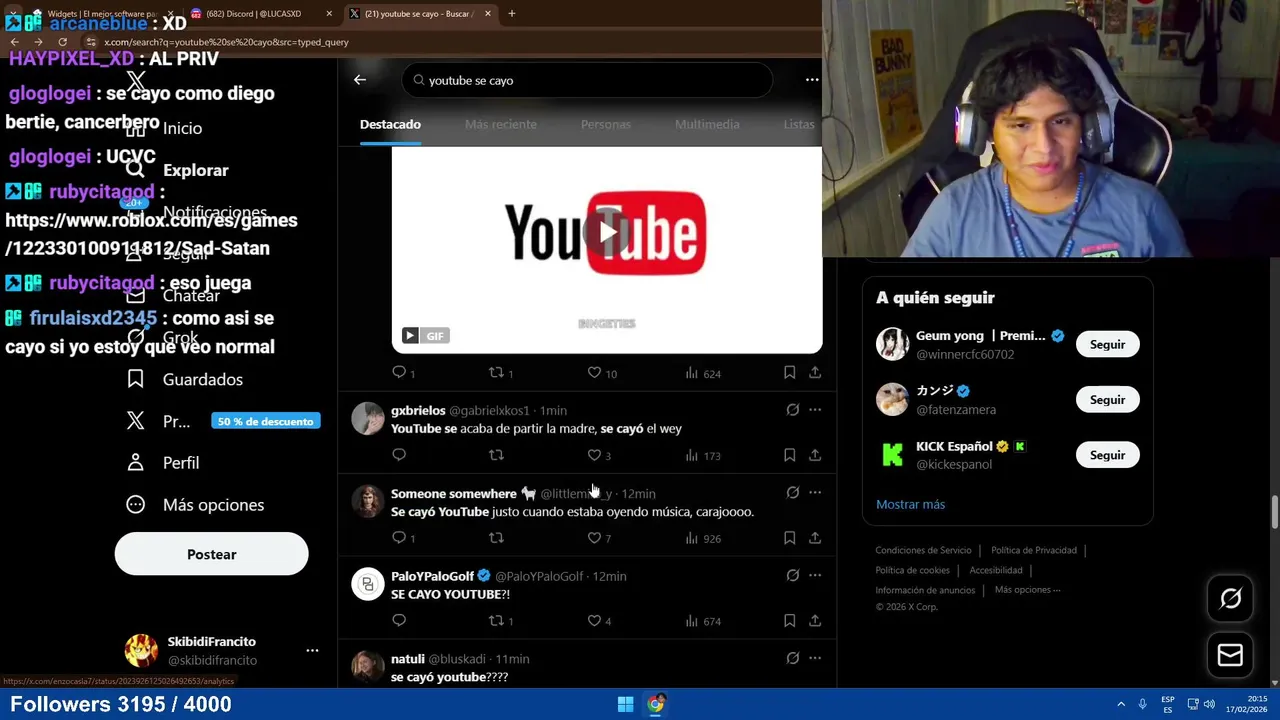The height and width of the screenshot is (720, 1280).
Task: Open Condiciones de Servicio link
Action: pyautogui.click(x=923, y=550)
